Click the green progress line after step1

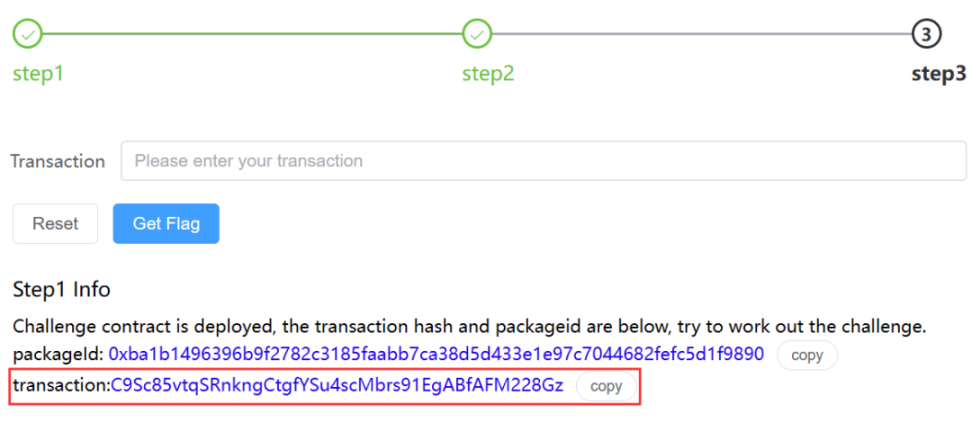point(250,34)
